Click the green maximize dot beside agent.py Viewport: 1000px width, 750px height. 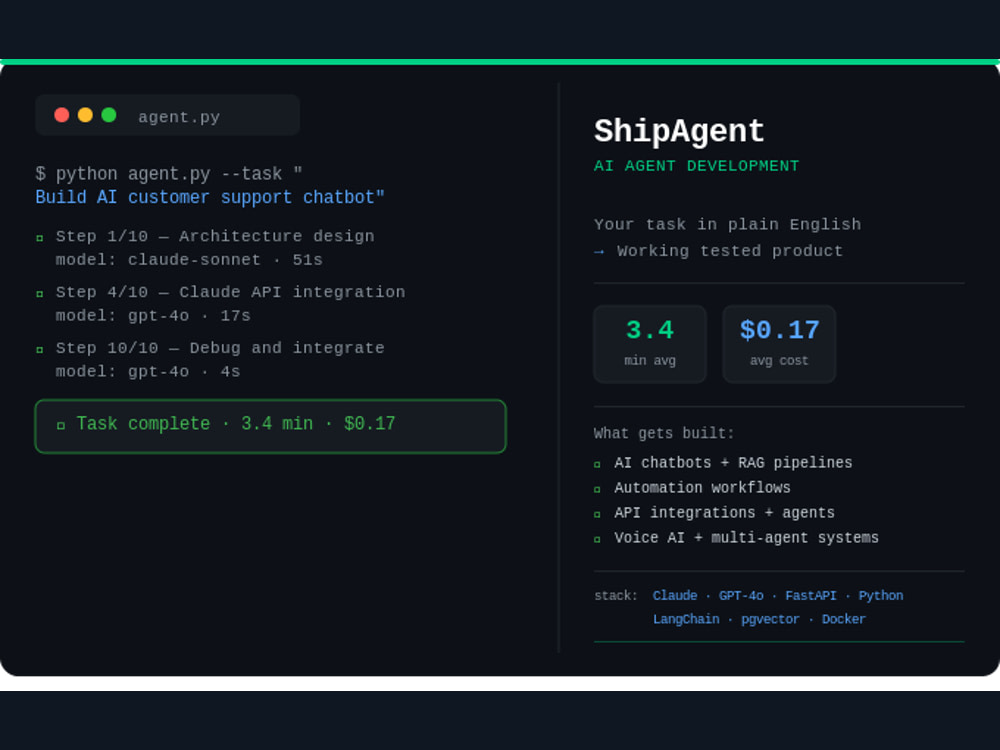click(109, 115)
